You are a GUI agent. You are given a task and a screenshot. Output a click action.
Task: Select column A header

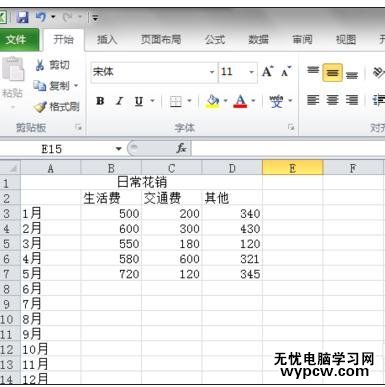pos(51,168)
